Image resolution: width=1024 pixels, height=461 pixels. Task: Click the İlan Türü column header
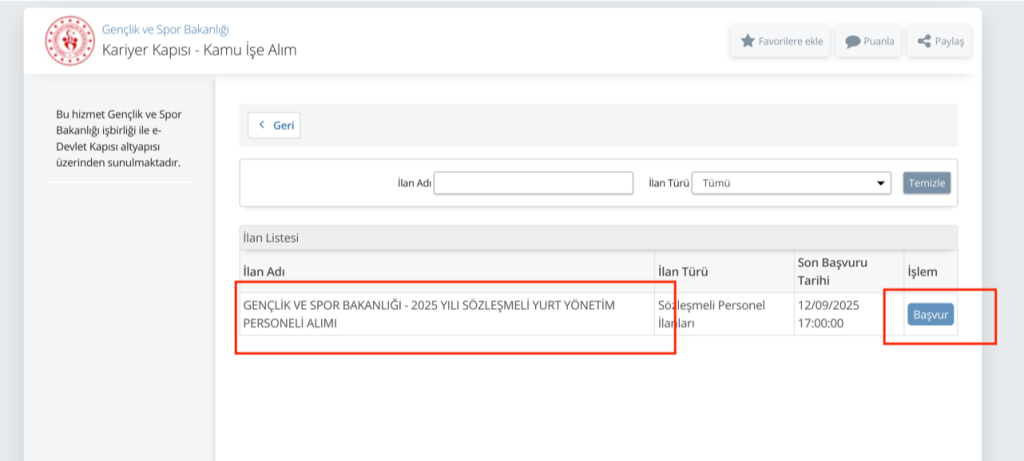tap(682, 272)
